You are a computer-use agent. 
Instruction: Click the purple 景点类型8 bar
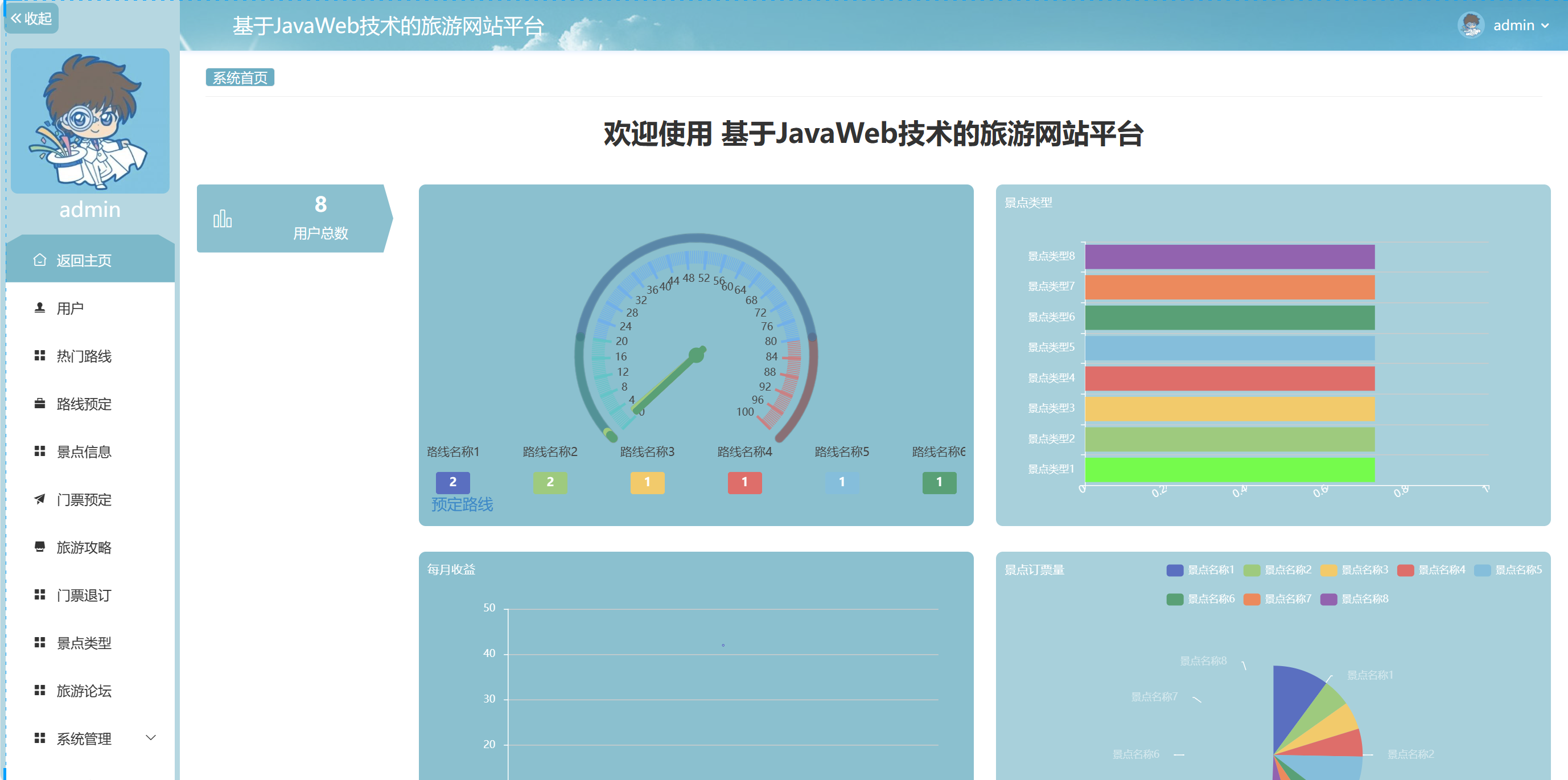point(1229,257)
